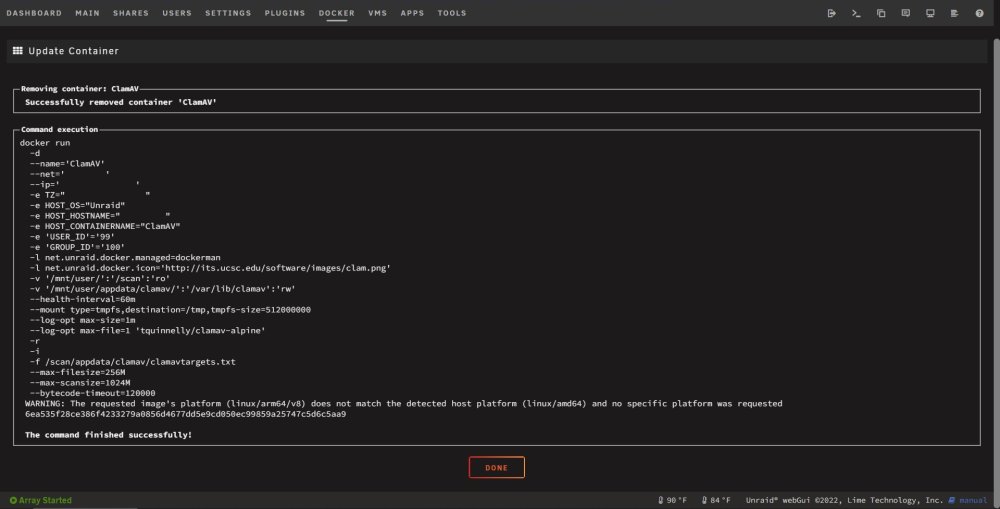Click the help question-mark icon
The width and height of the screenshot is (1000, 509).
979,13
